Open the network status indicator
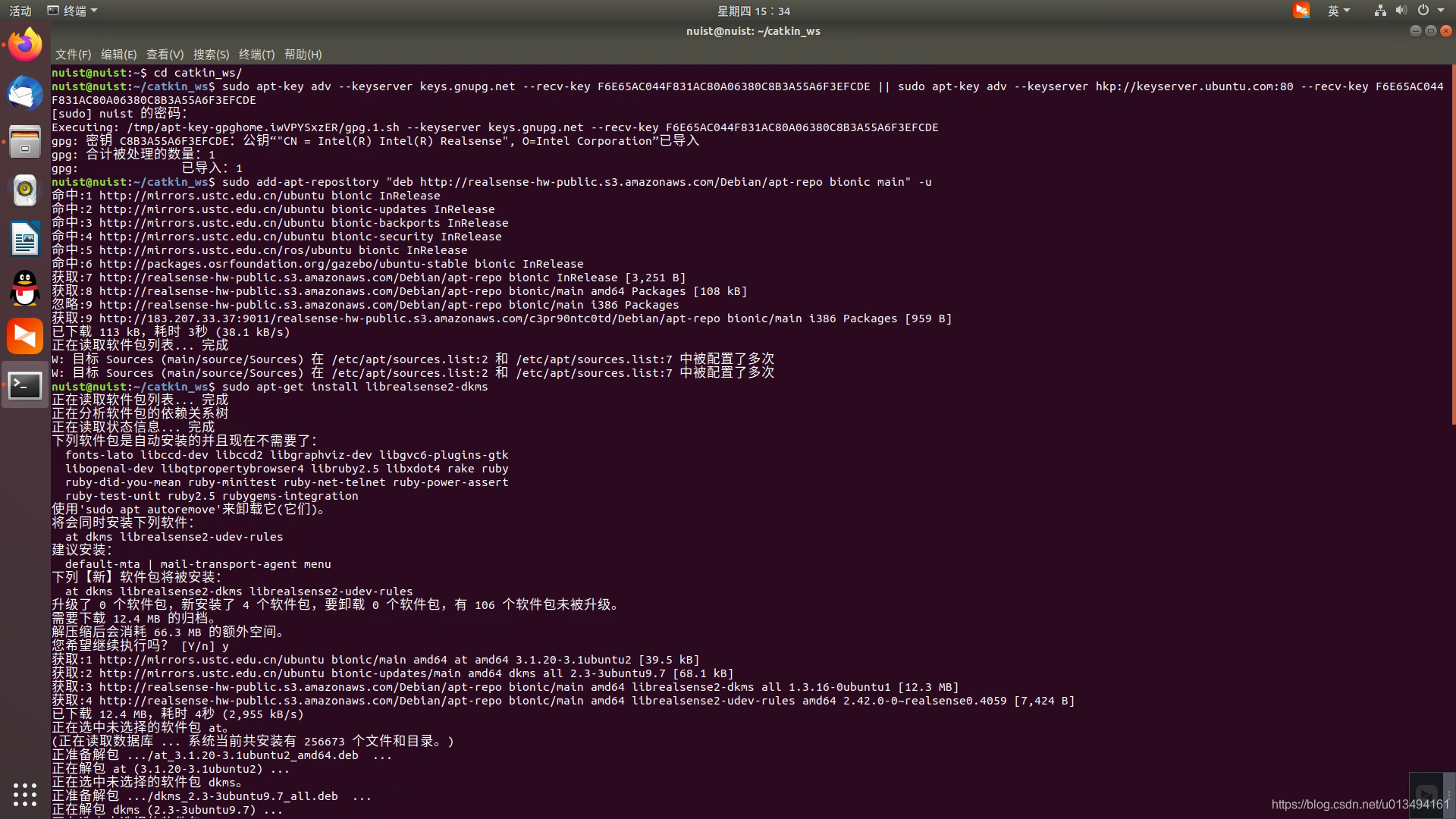 point(1380,11)
